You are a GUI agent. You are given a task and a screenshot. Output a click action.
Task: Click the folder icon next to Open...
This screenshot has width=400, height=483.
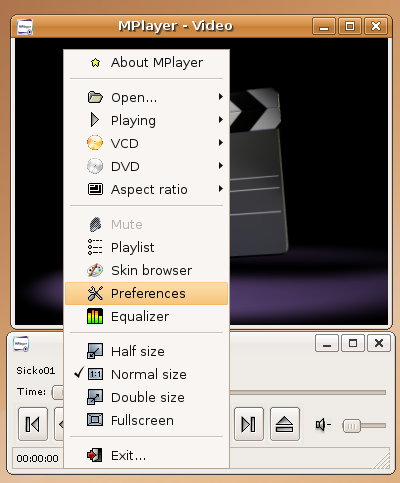pyautogui.click(x=95, y=97)
